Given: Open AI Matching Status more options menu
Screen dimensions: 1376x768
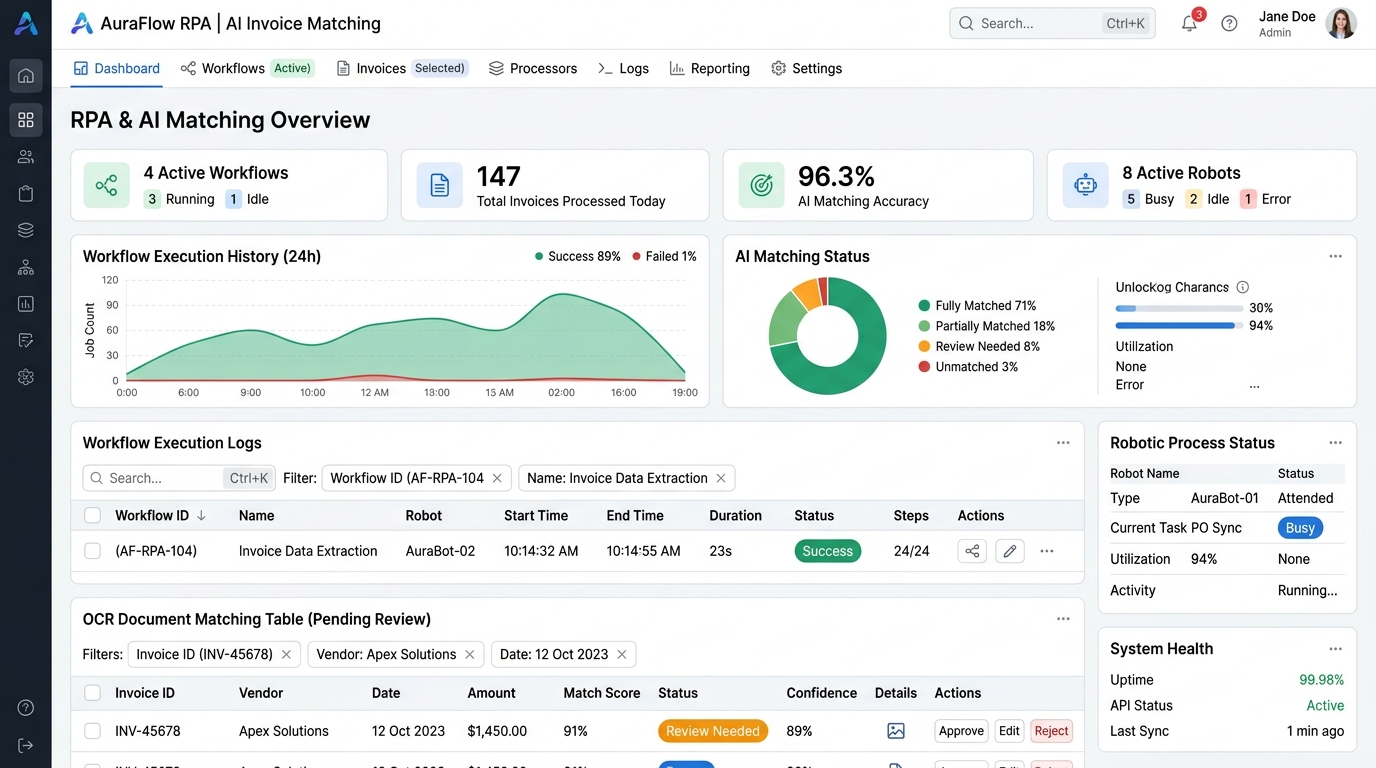Looking at the screenshot, I should click(1335, 256).
